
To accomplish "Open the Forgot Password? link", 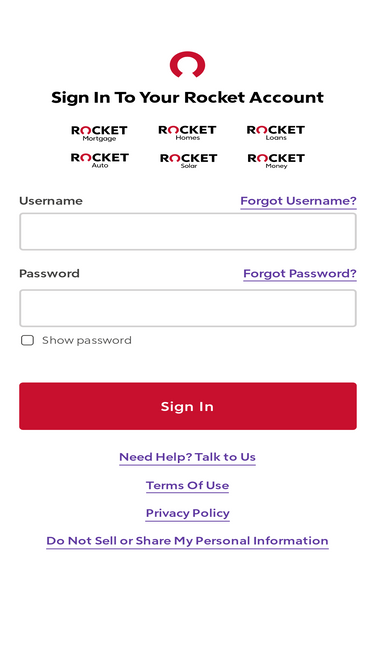I will coord(300,274).
